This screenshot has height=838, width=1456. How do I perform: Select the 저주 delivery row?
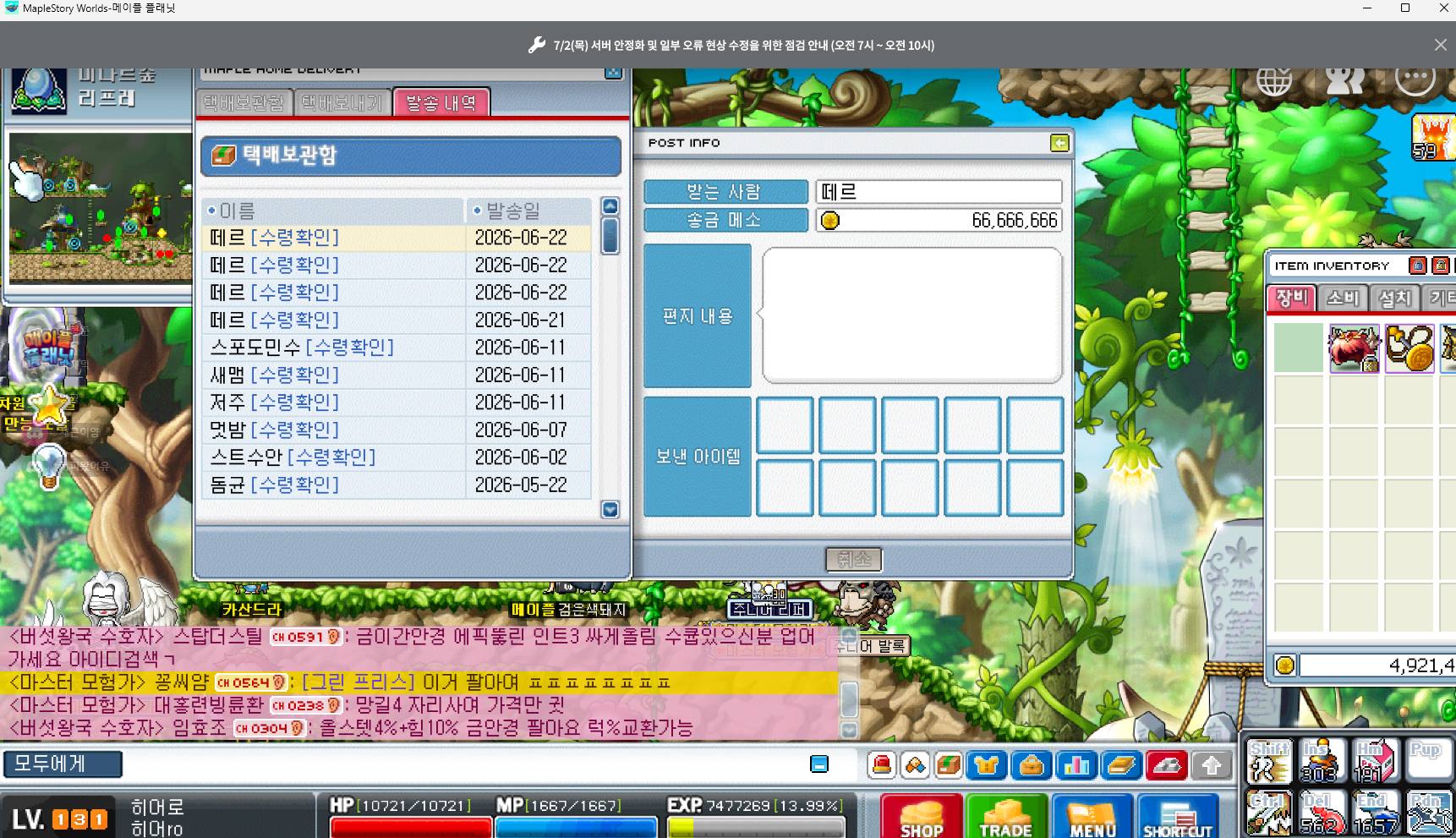click(x=397, y=403)
